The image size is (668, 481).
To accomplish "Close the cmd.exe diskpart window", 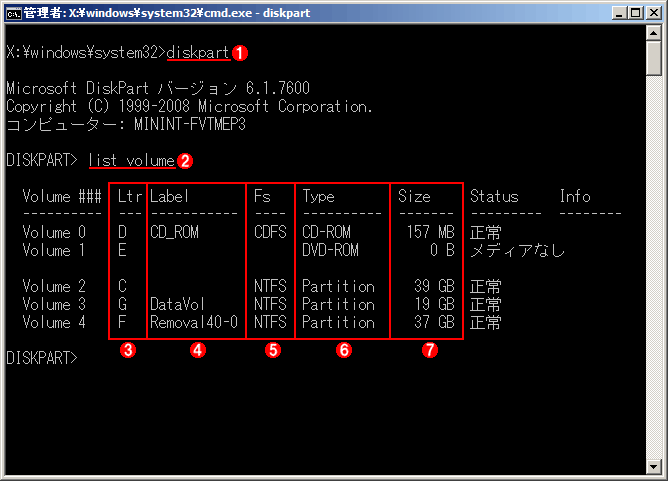I will 653,13.
